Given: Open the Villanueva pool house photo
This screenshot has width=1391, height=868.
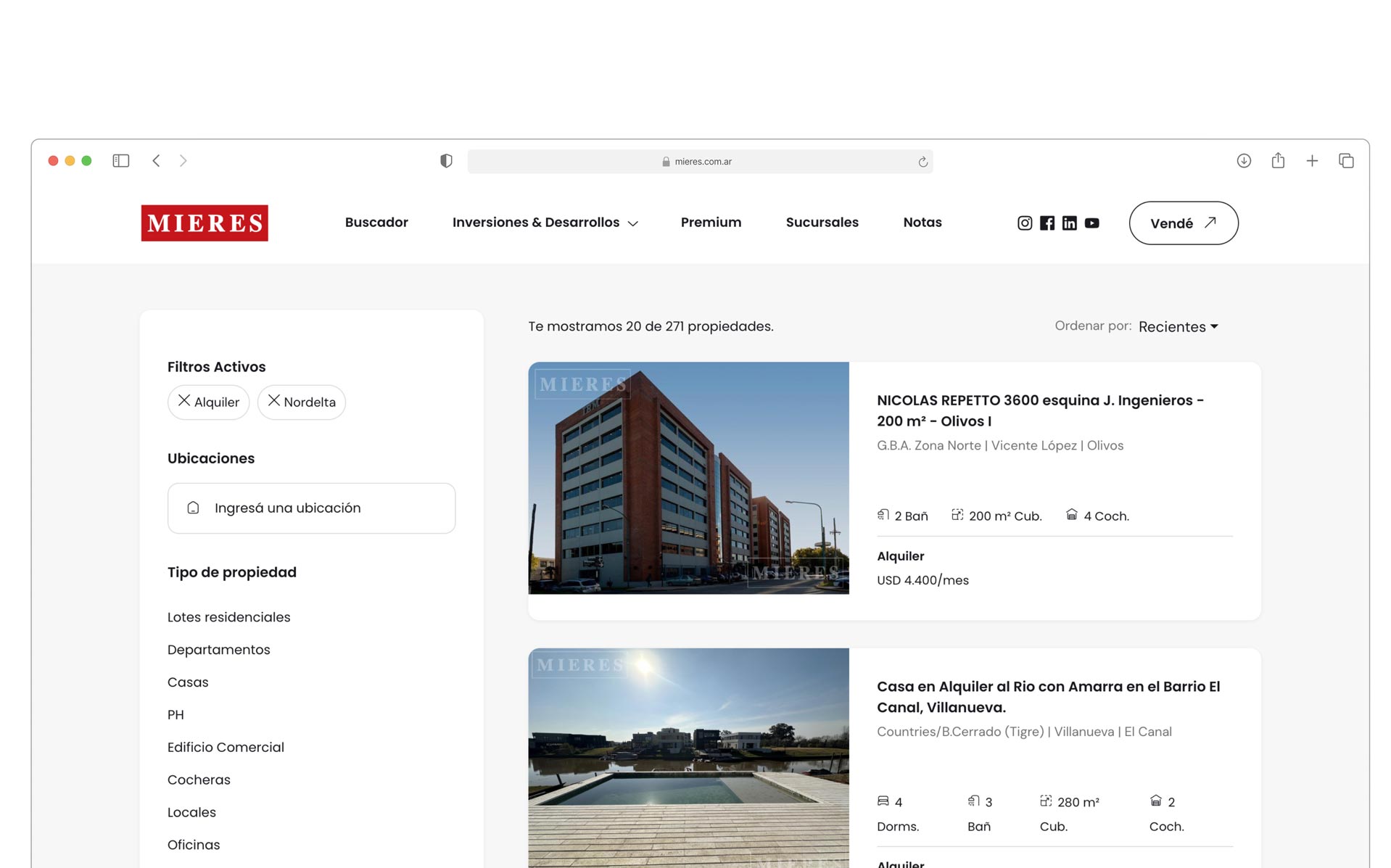Looking at the screenshot, I should pos(688,758).
